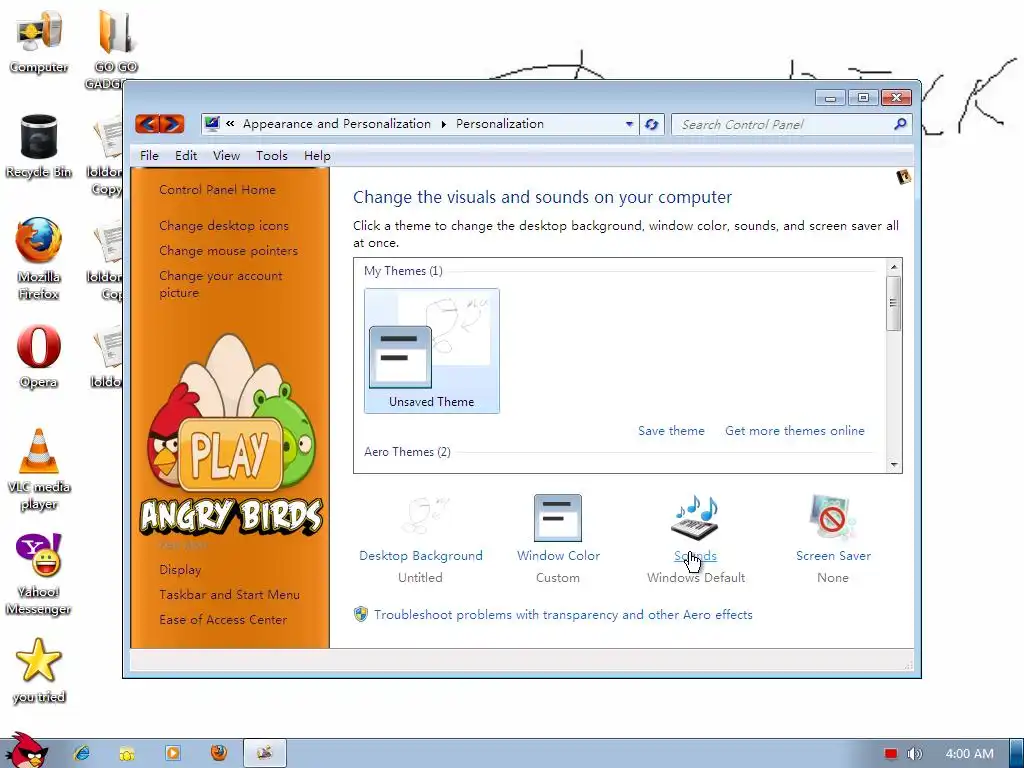Open VLC media player desktop icon
The image size is (1024, 768).
click(x=39, y=469)
